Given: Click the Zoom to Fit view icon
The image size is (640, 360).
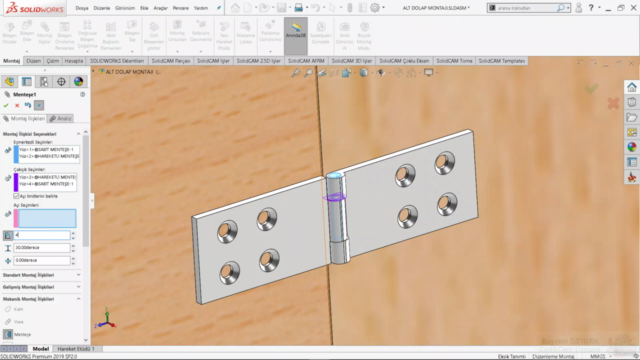Looking at the screenshot, I should click(296, 73).
